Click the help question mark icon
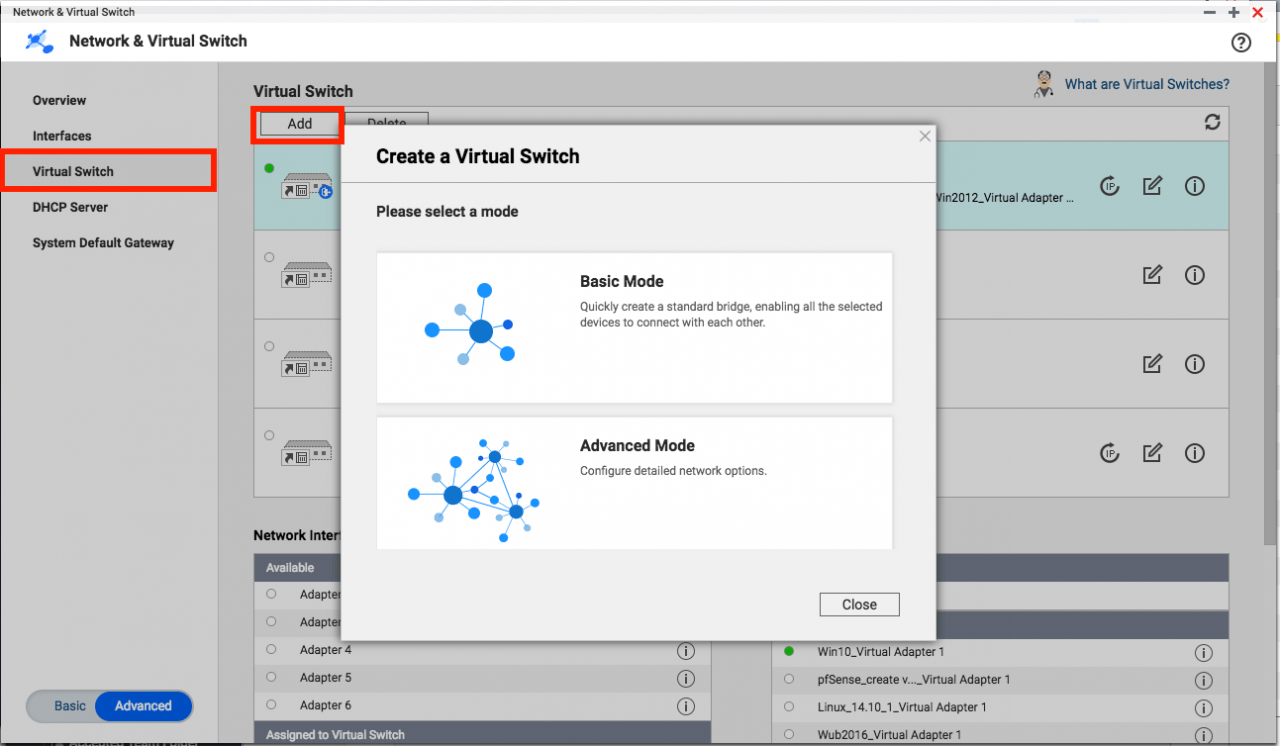This screenshot has width=1280, height=746. [1240, 42]
